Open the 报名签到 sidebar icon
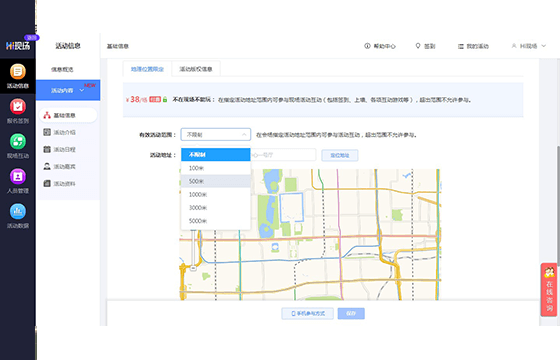 pyautogui.click(x=18, y=111)
